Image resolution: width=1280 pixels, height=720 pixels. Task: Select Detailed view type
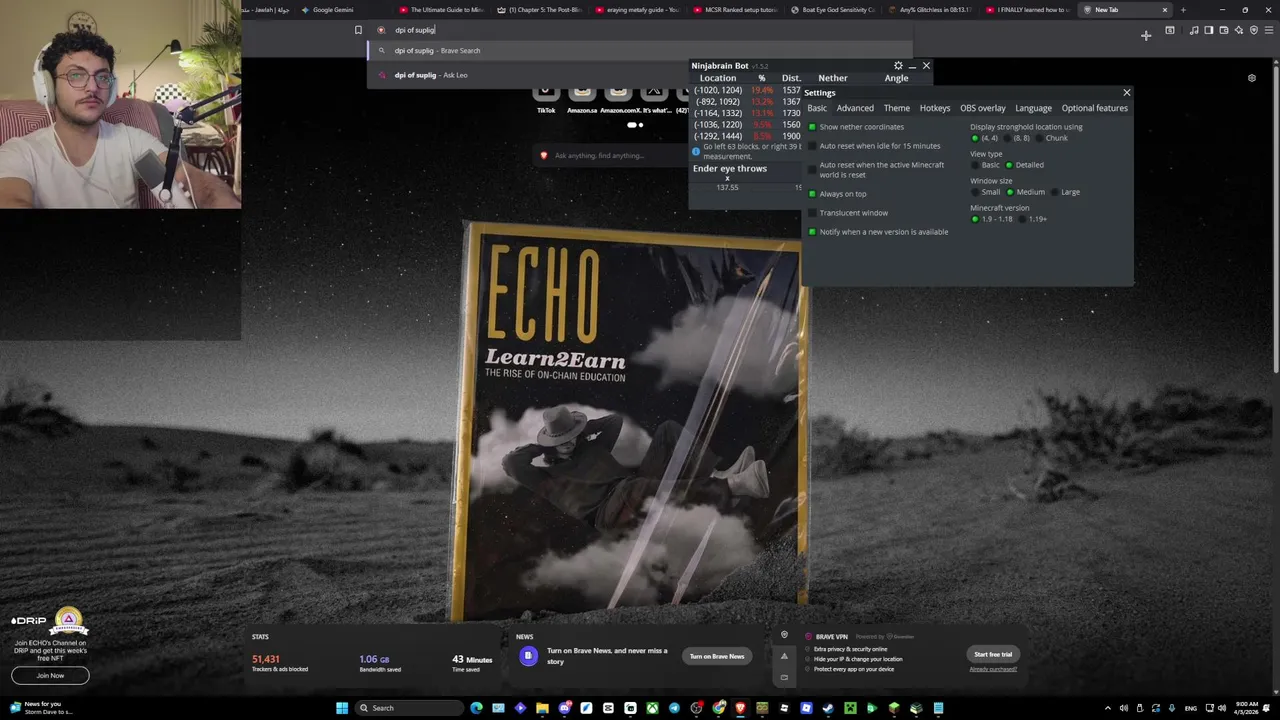[x=1025, y=165]
